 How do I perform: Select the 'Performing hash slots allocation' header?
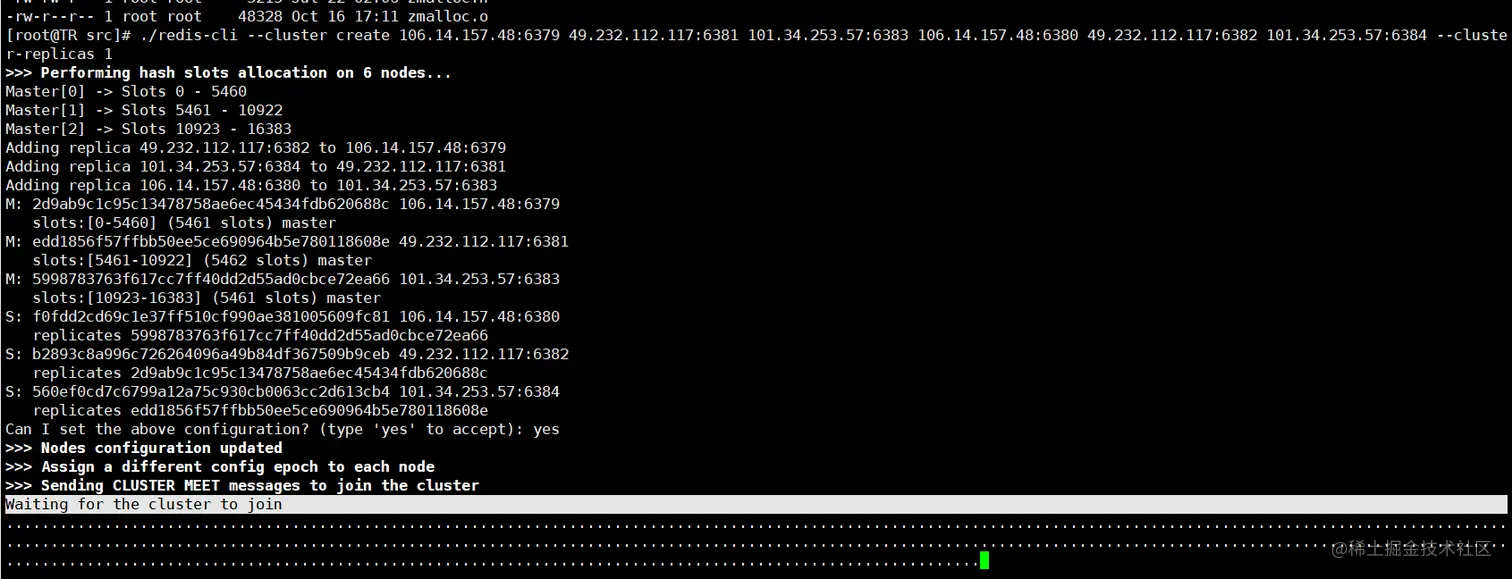tap(225, 72)
